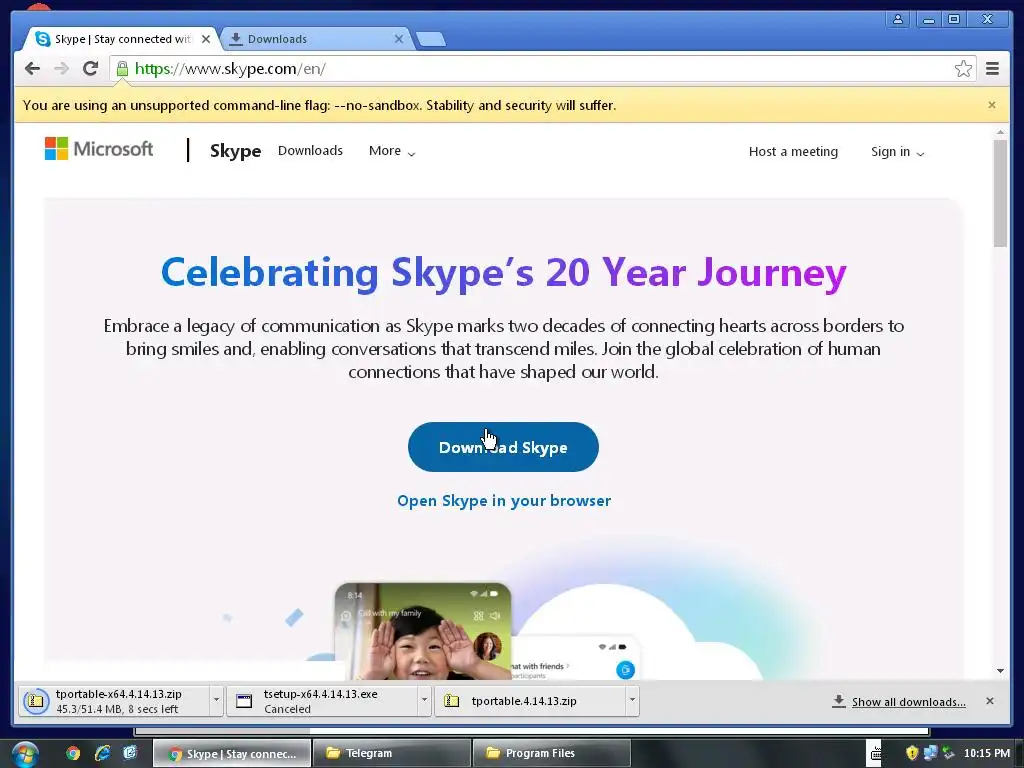Launch Internet Explorer from quick launch
This screenshot has width=1024, height=768.
[x=102, y=754]
